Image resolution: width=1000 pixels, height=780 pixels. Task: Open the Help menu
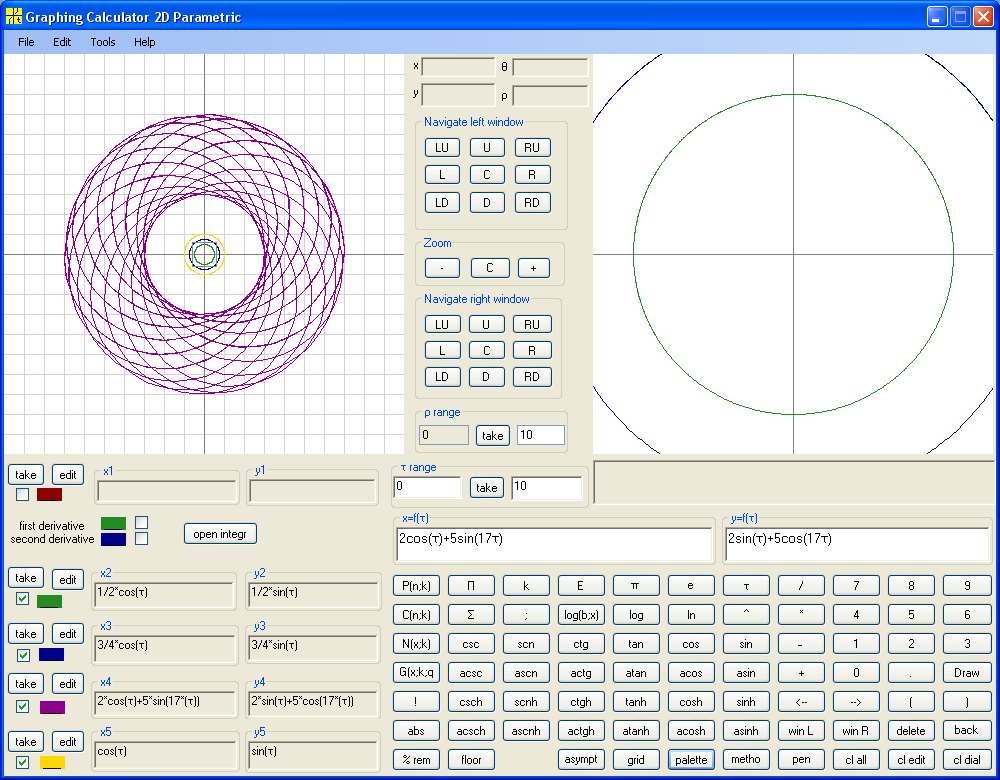[144, 42]
